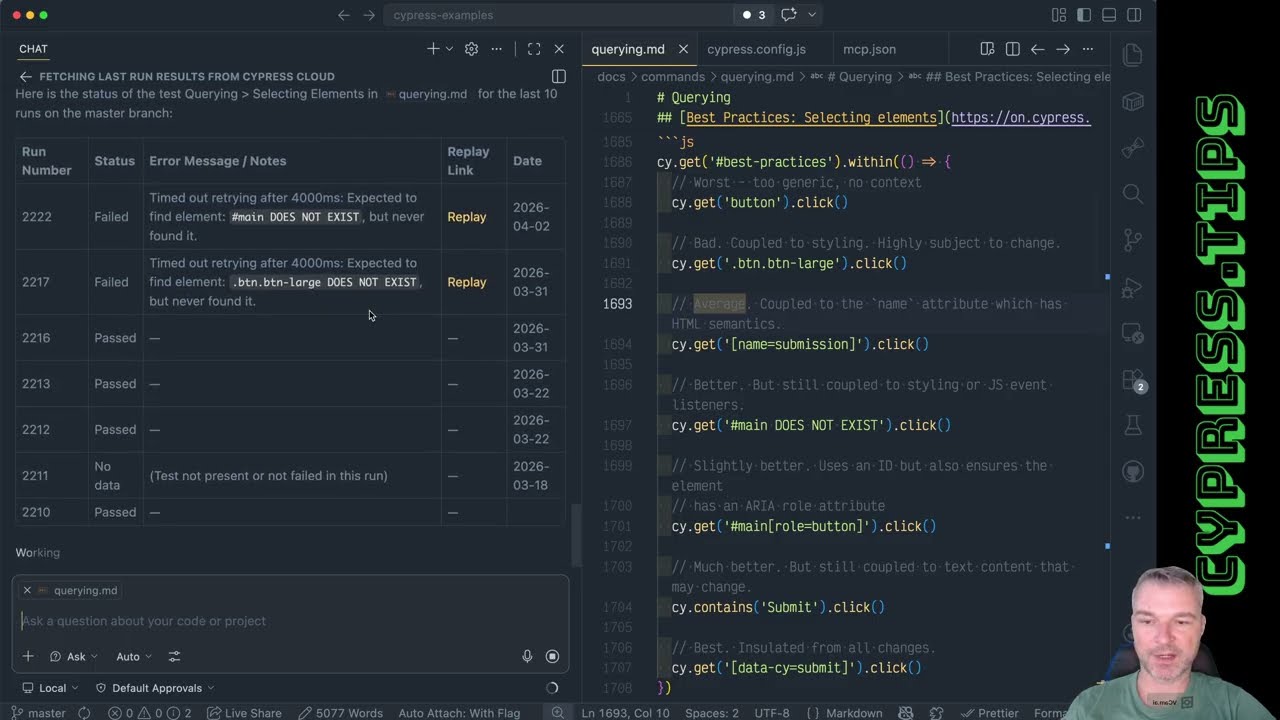Switch to the cypress.config.js tab
This screenshot has height=720, width=1280.
coord(756,49)
